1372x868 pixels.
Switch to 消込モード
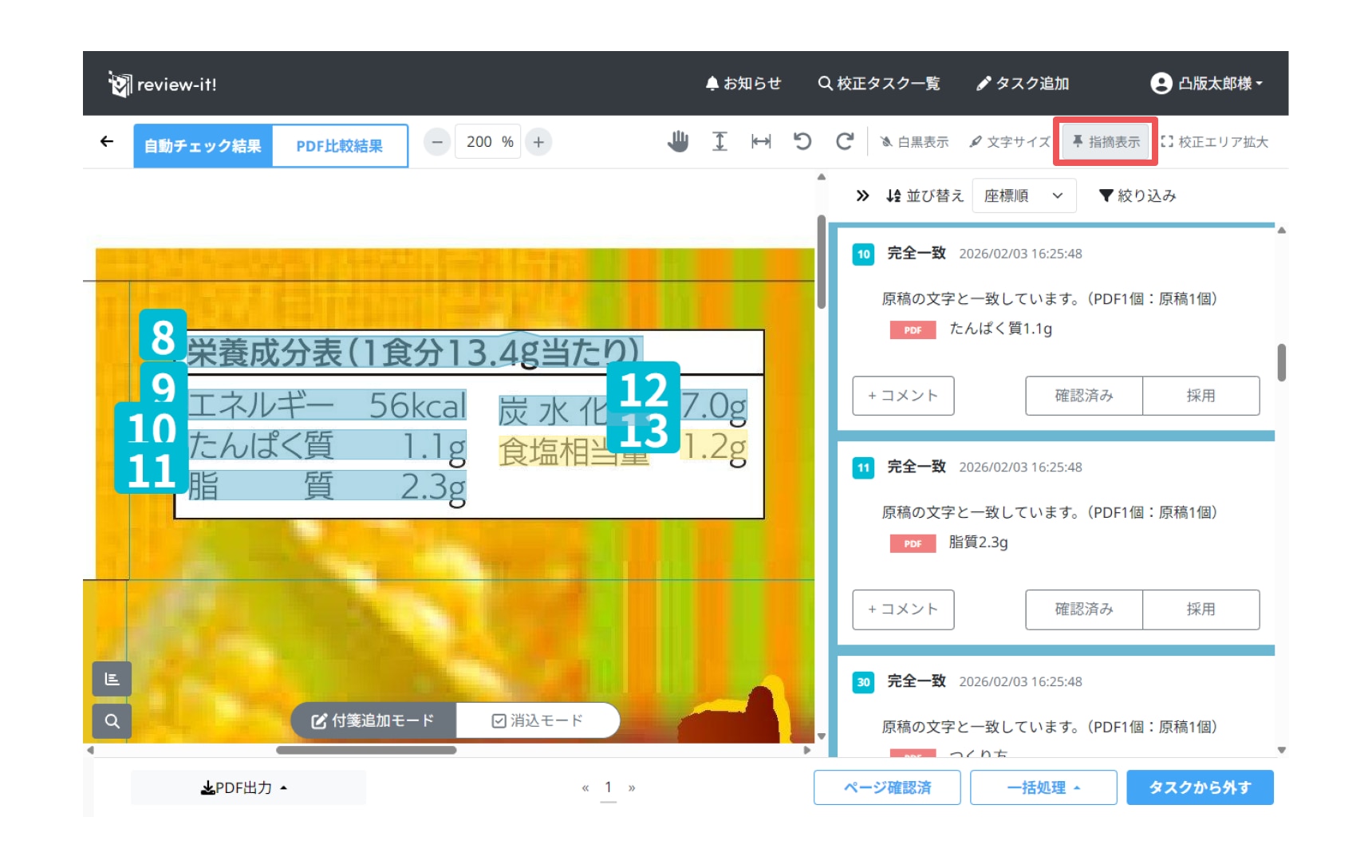tap(538, 721)
